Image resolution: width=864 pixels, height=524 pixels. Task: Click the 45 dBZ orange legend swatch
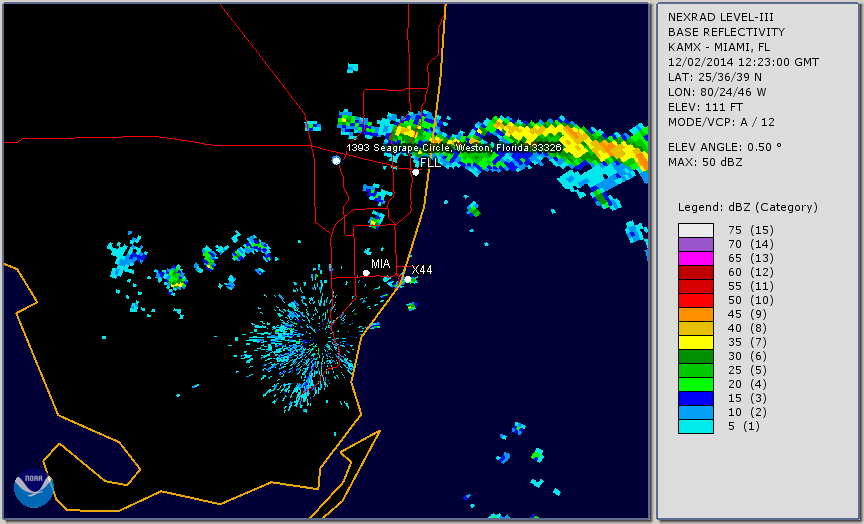696,314
